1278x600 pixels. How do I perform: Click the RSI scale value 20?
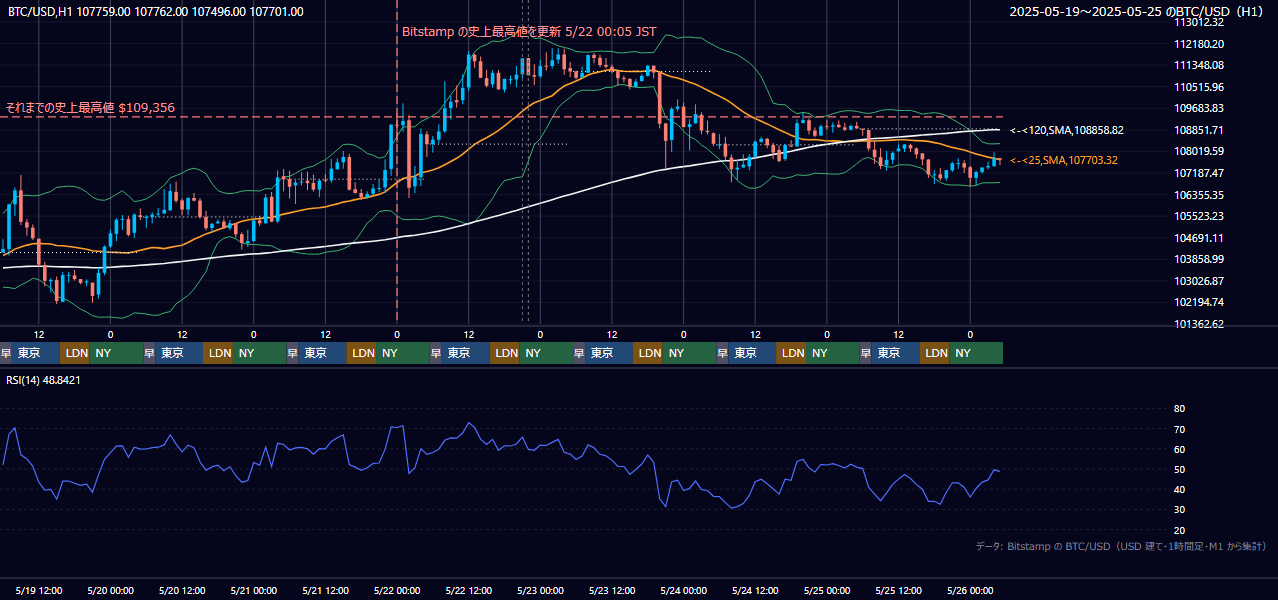coord(1179,530)
